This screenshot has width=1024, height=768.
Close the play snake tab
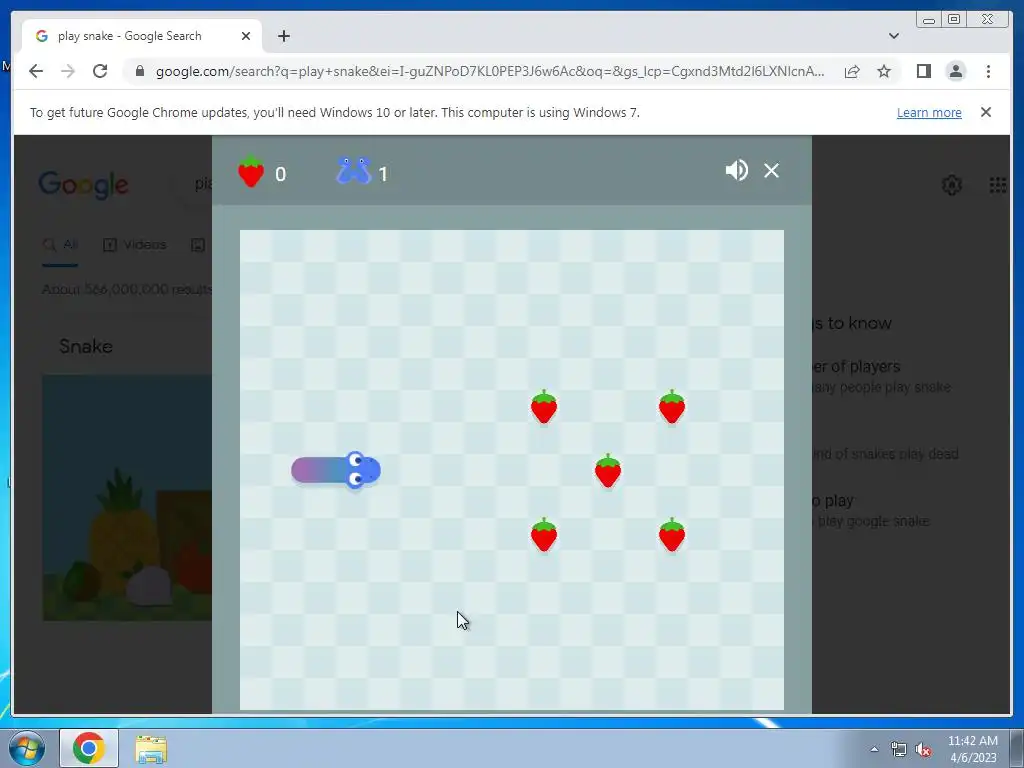[246, 36]
